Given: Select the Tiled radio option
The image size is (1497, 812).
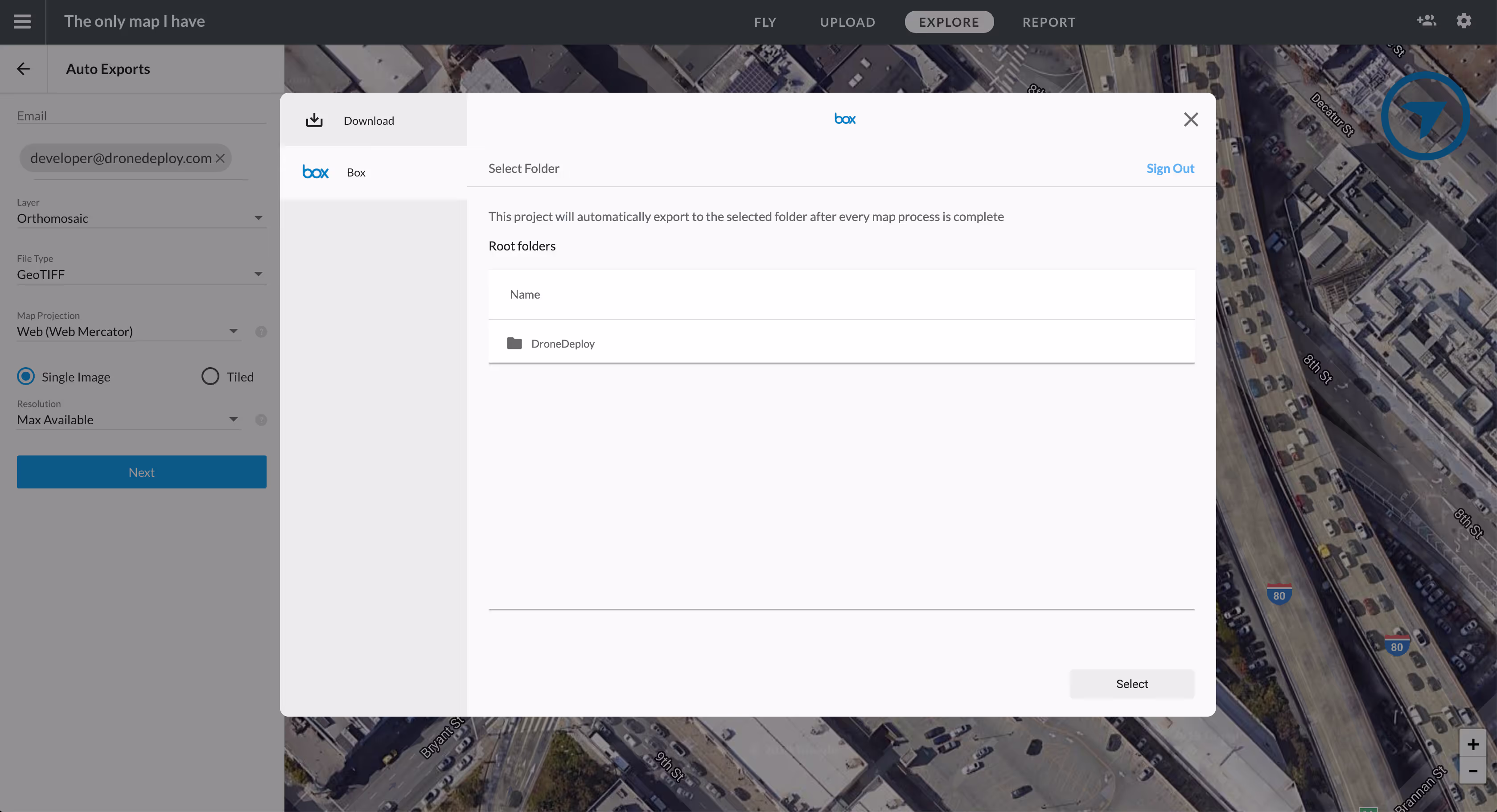Looking at the screenshot, I should [x=210, y=377].
